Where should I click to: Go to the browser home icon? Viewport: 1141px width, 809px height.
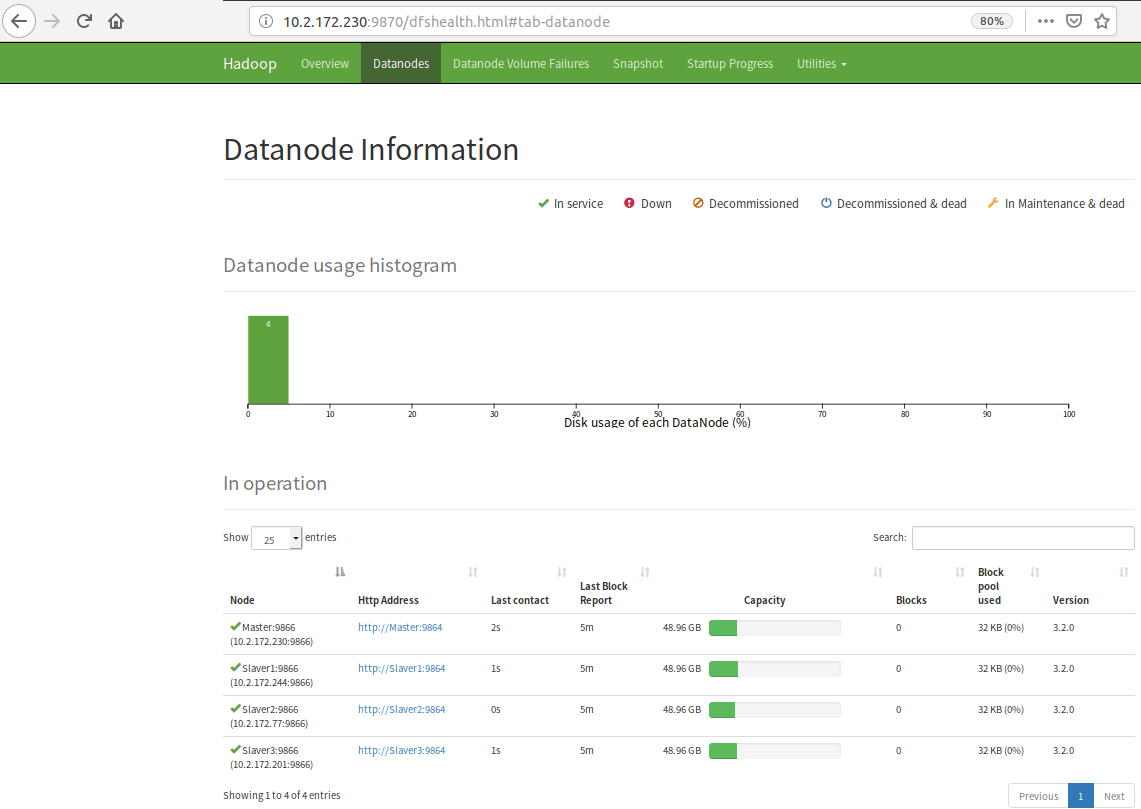tap(116, 21)
